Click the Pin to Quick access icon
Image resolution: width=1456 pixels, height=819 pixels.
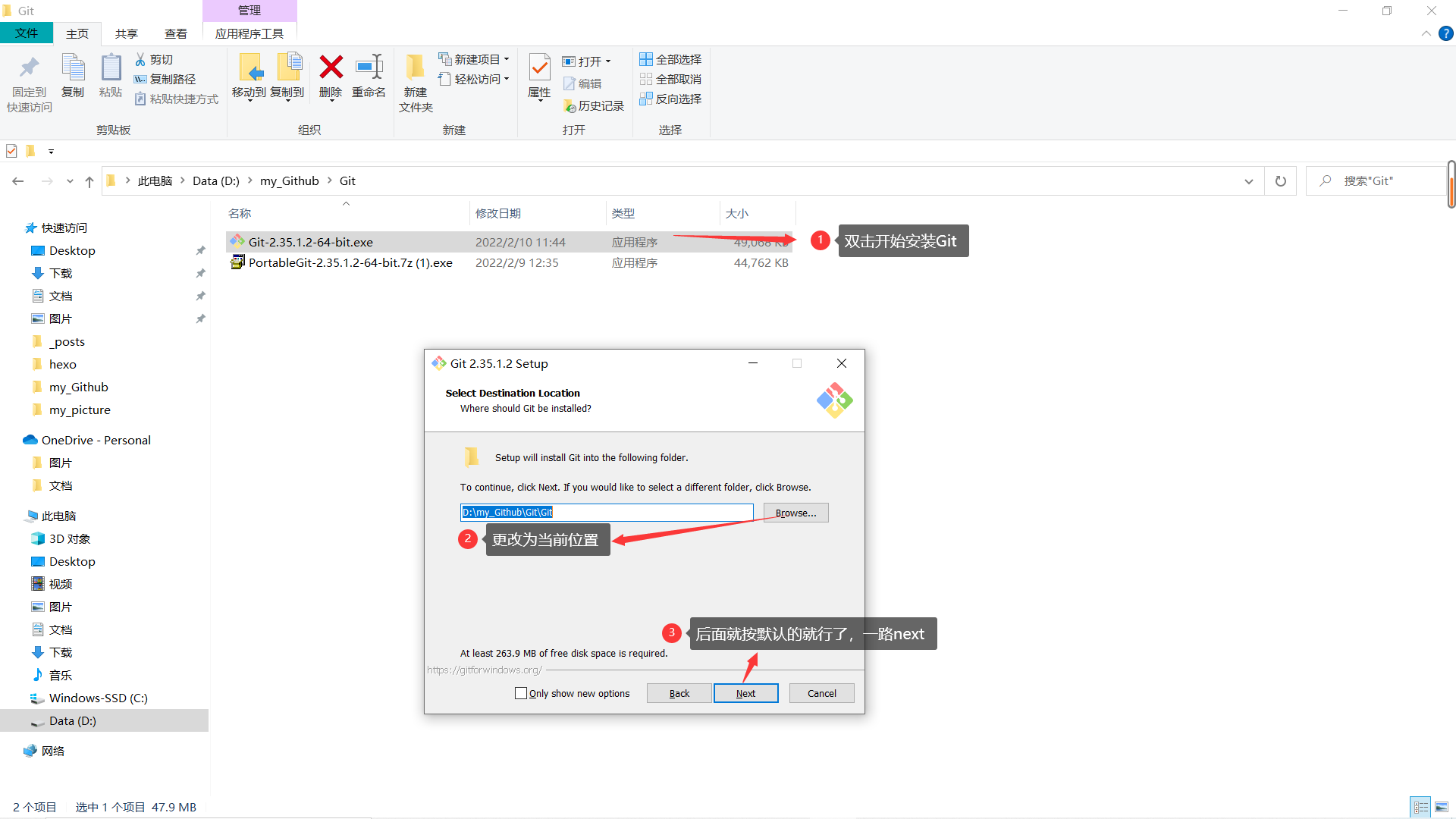tap(30, 68)
